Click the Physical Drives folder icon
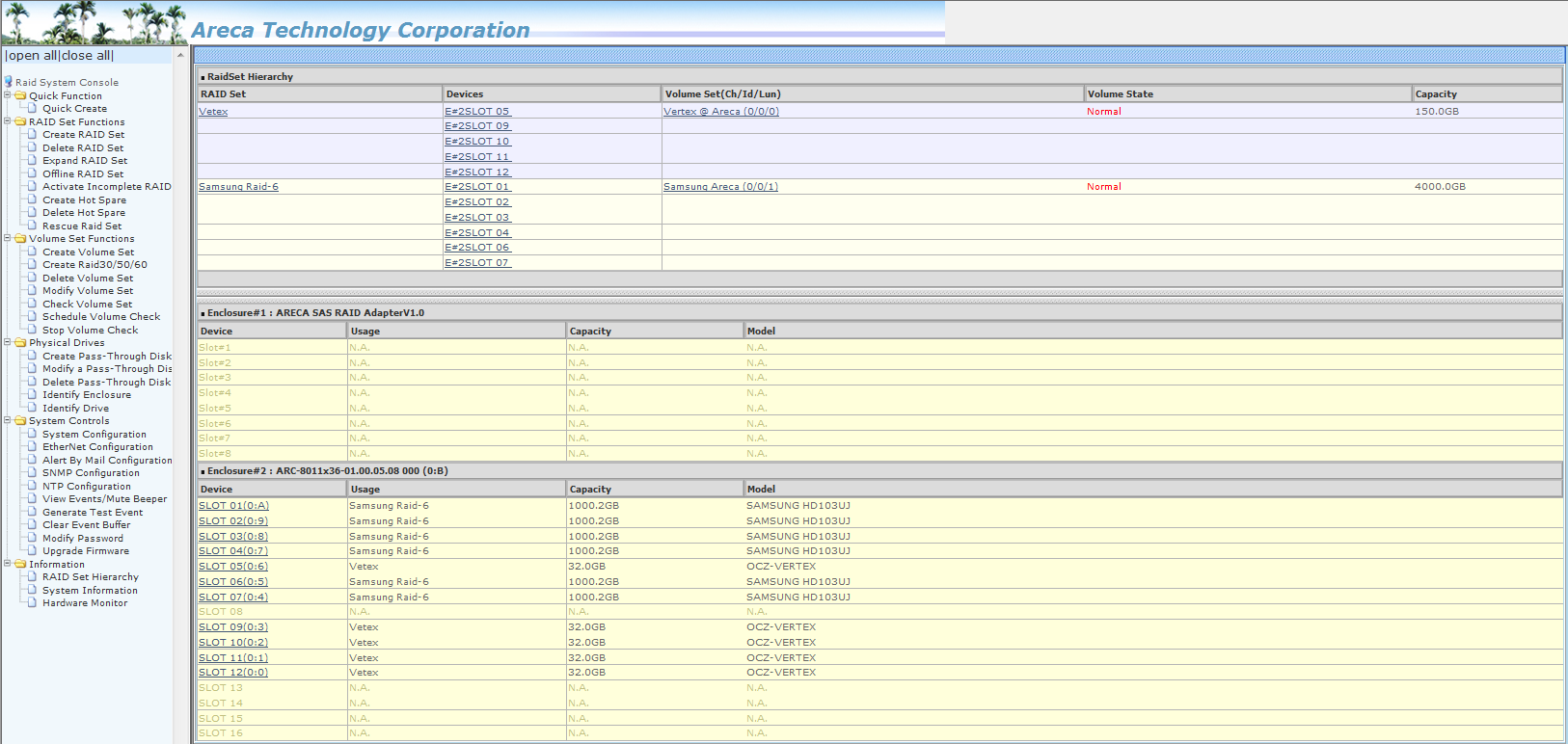The image size is (1568, 744). coord(20,342)
